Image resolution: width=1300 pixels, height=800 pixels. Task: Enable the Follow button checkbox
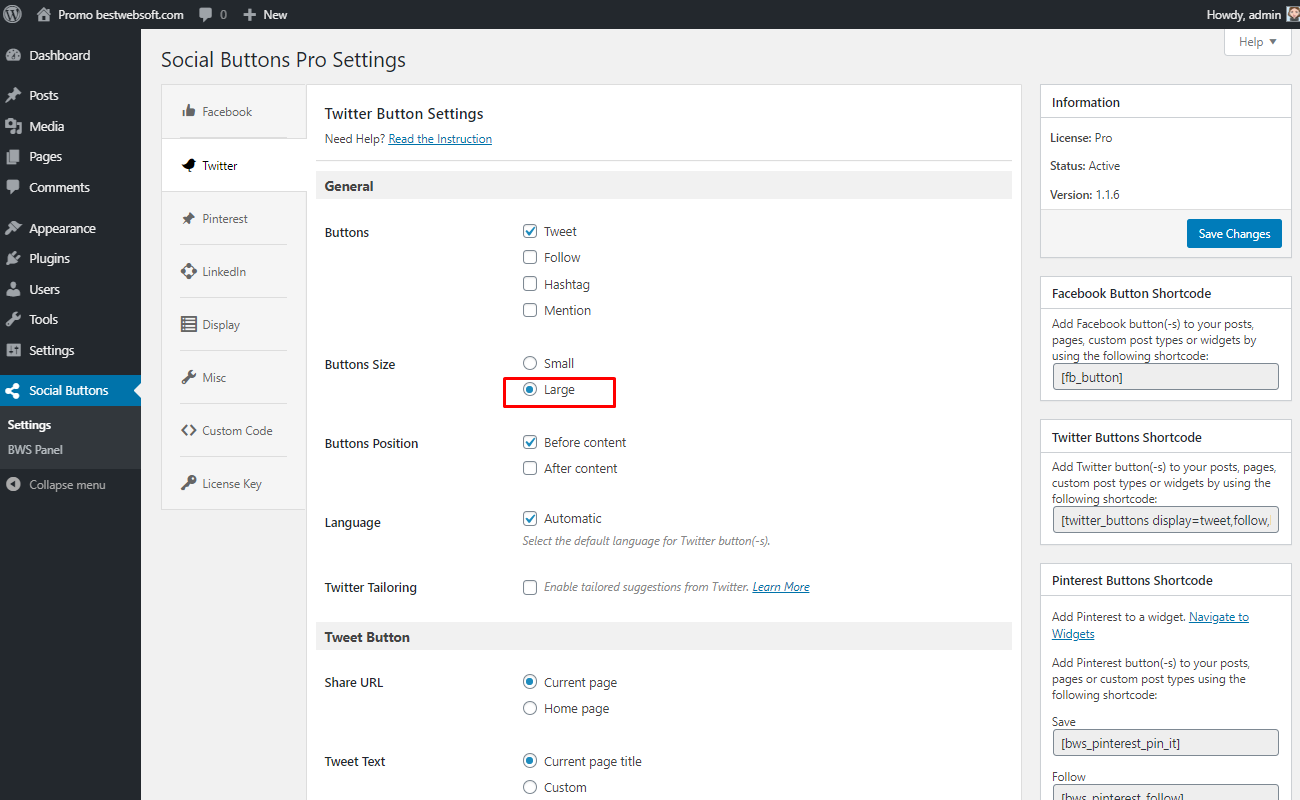(530, 257)
